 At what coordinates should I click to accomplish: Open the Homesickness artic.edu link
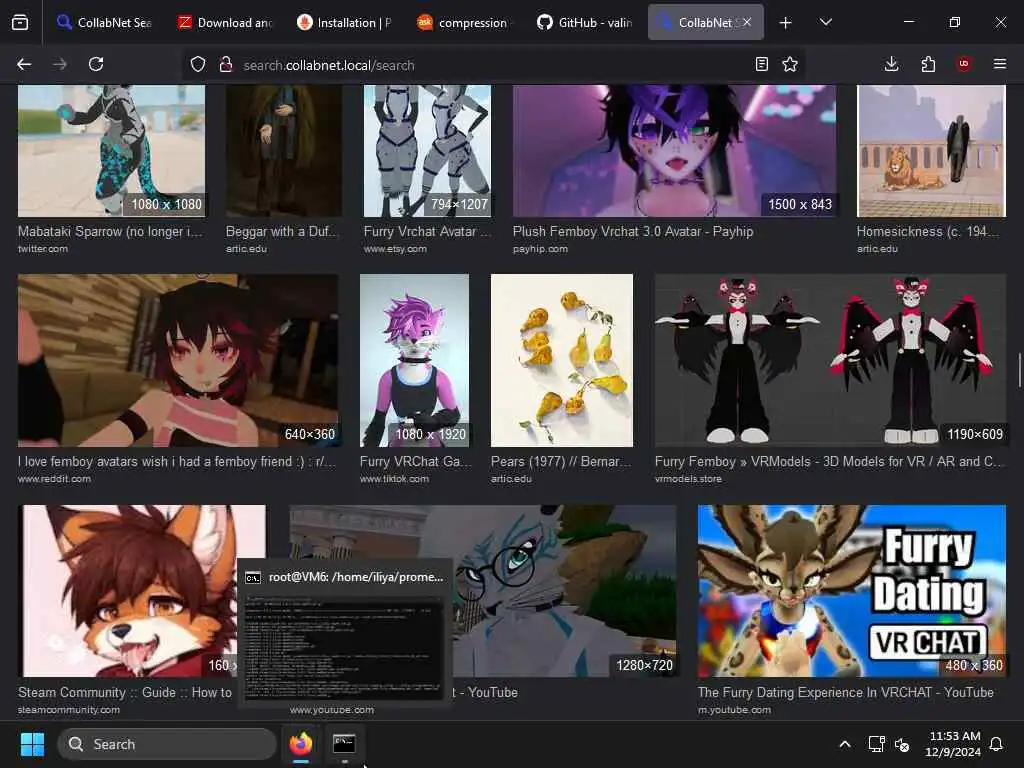pos(928,231)
